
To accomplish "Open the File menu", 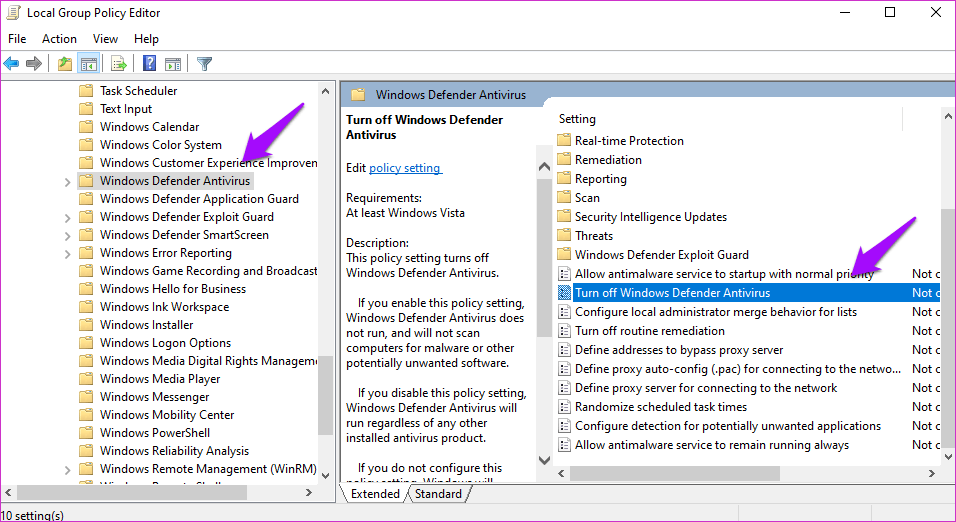I will click(17, 38).
